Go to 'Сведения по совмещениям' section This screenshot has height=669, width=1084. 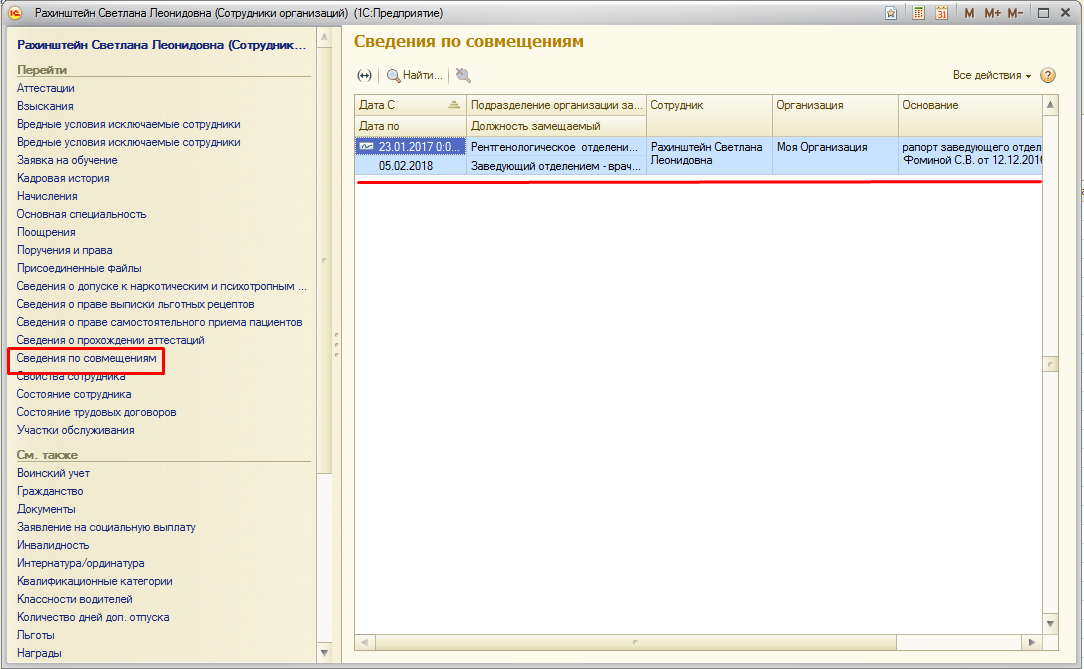coord(86,358)
